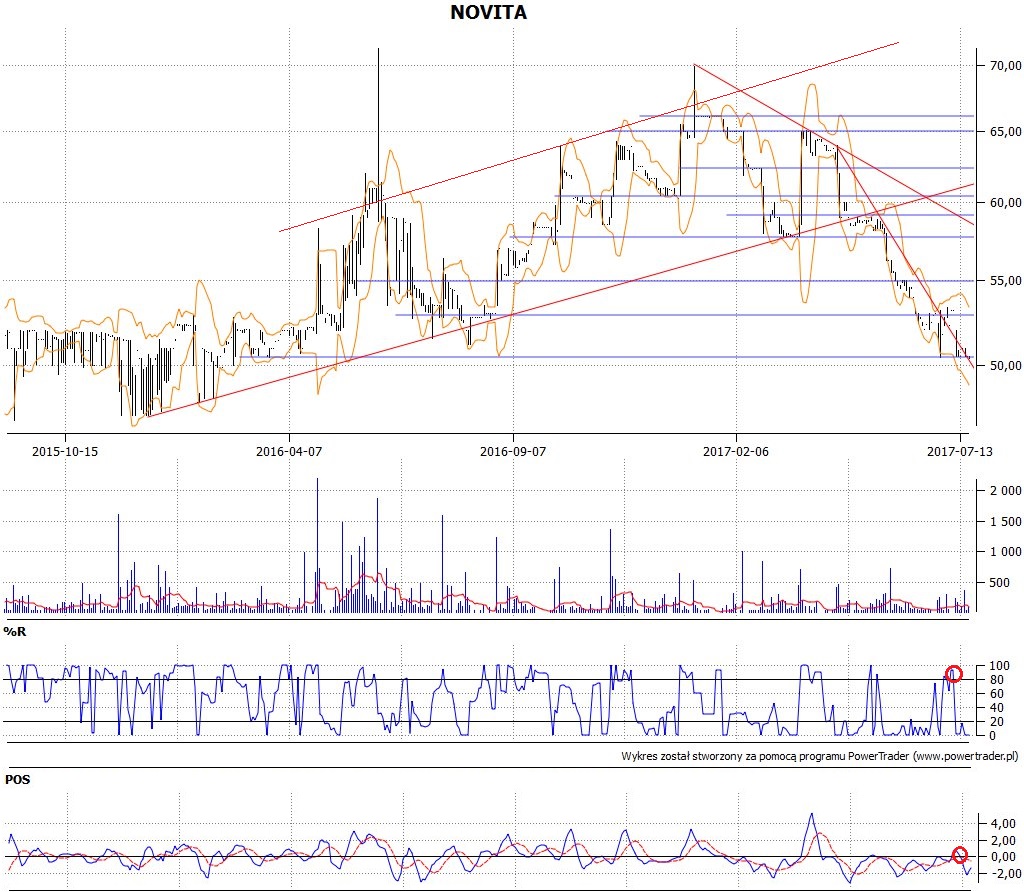Viewport: 1024px width, 892px height.
Task: Click the 70,00 price axis label
Action: (x=1006, y=65)
